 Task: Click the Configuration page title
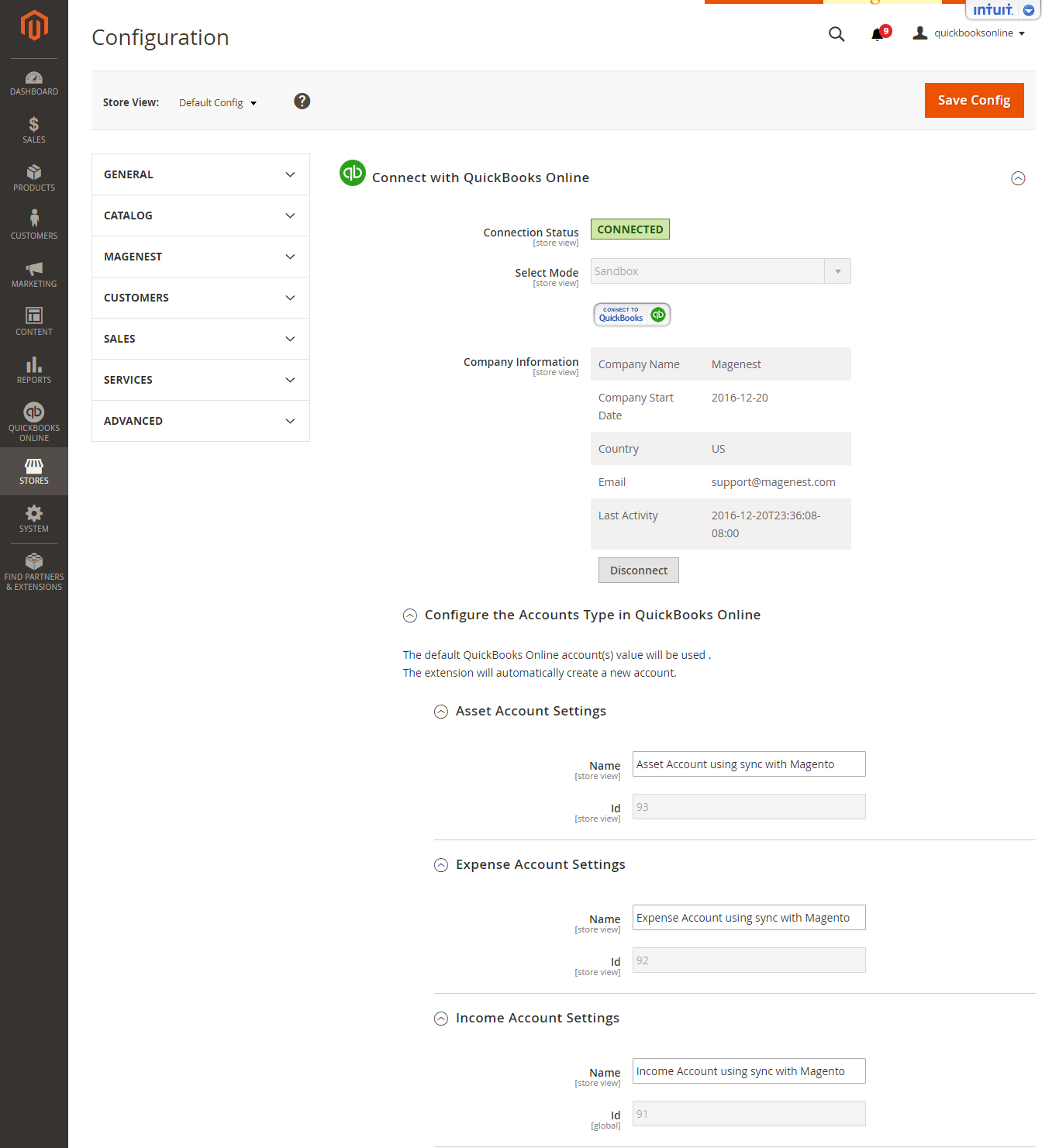160,37
